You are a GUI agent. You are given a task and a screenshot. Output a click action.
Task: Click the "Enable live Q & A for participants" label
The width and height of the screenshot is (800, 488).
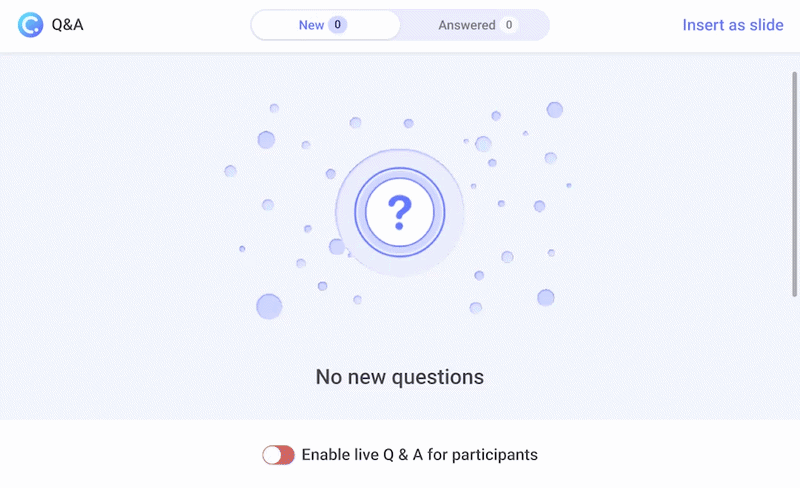point(419,455)
